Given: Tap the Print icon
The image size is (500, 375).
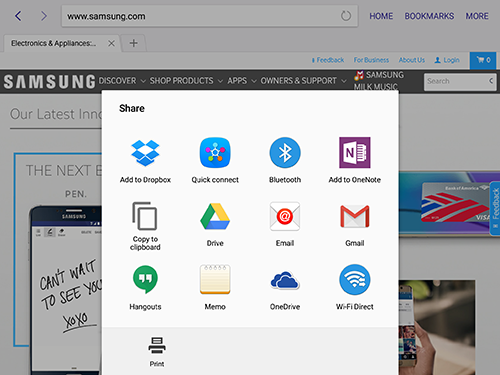Looking at the screenshot, I should (157, 345).
